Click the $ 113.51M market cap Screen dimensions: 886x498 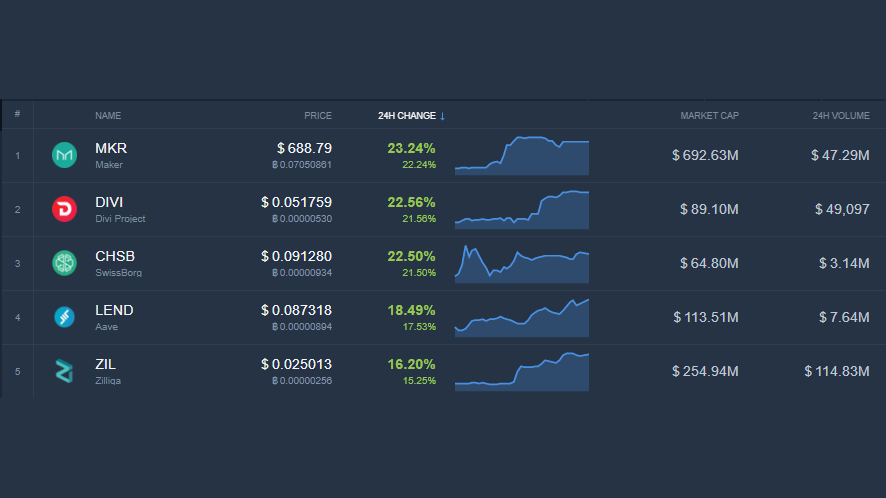pyautogui.click(x=706, y=317)
